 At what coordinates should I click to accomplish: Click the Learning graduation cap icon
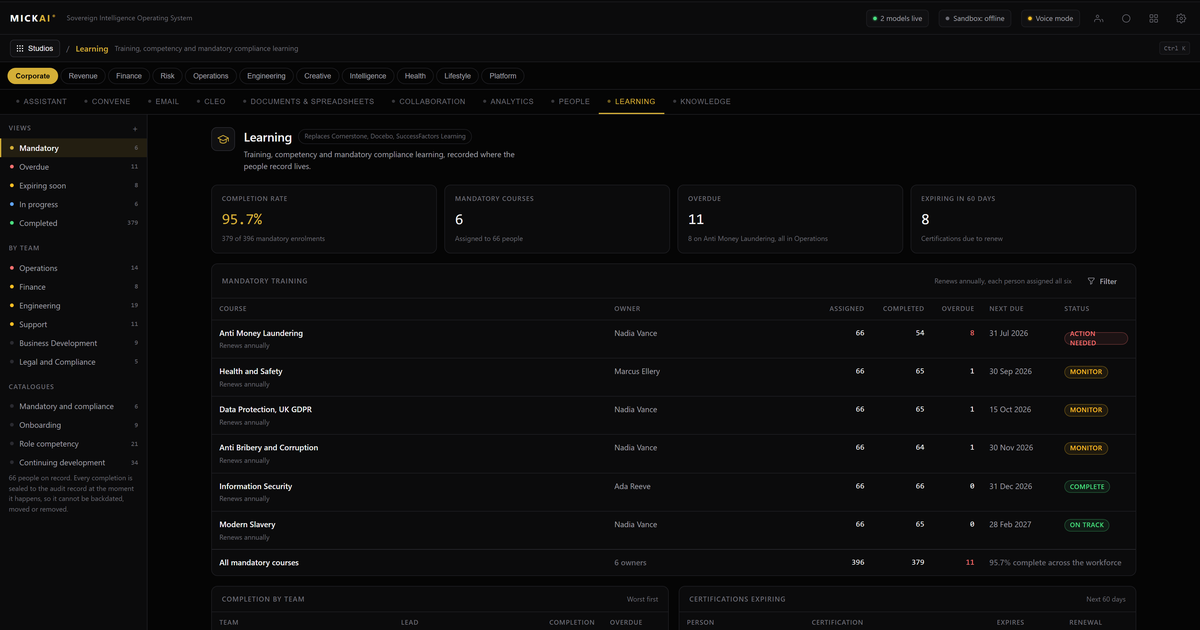pos(223,139)
